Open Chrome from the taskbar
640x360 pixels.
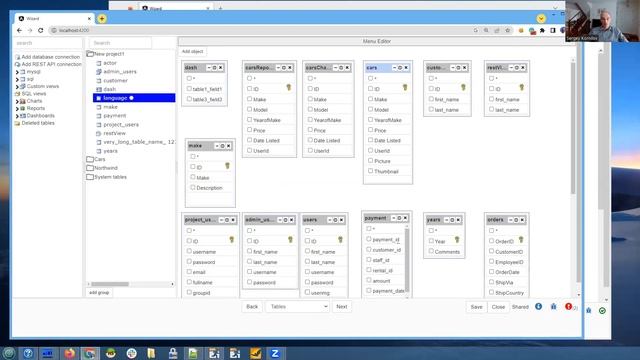point(90,353)
